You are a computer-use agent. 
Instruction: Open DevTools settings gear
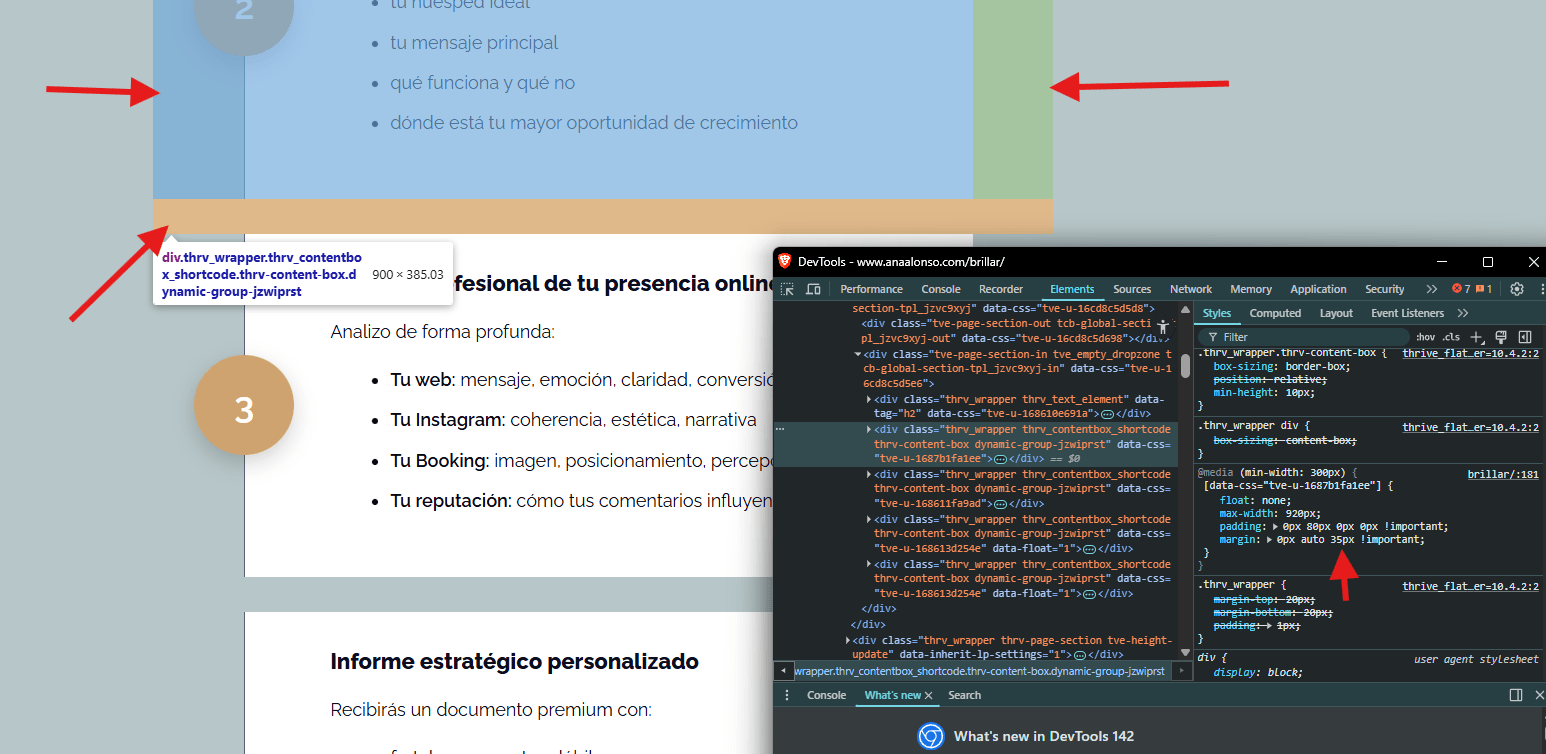click(x=1517, y=289)
